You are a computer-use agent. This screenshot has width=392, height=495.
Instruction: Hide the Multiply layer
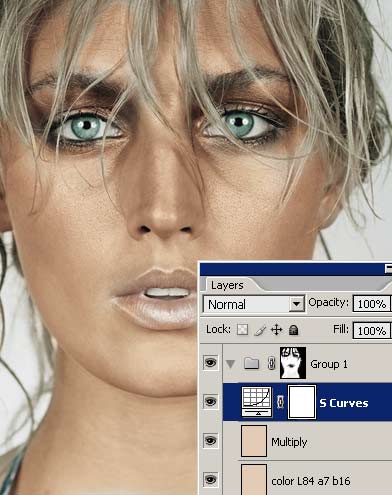210,441
